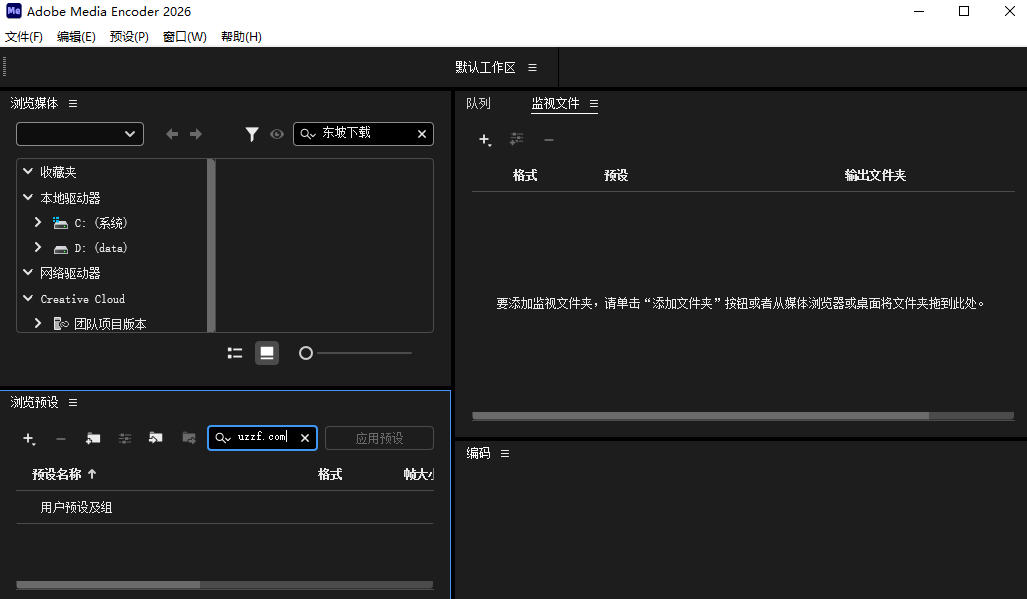Select the 团队项目版本 icon
Viewport: 1027px width, 599px height.
click(61, 323)
